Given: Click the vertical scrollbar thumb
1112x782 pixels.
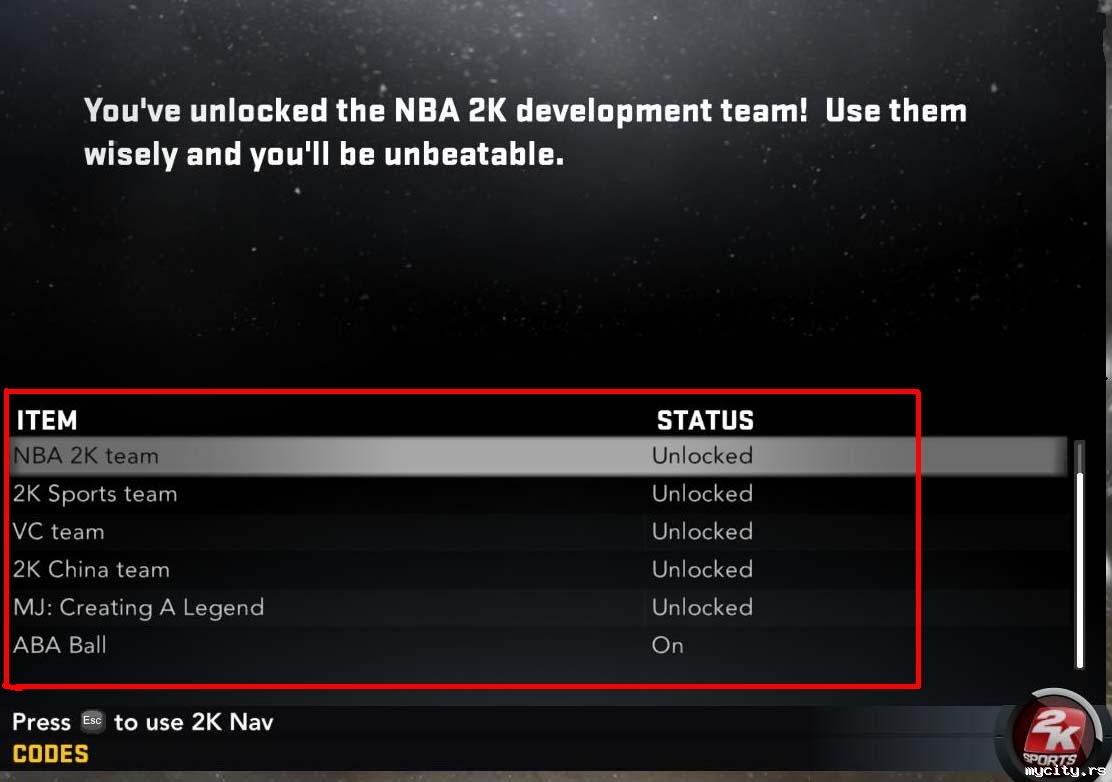Looking at the screenshot, I should pos(1079,570).
